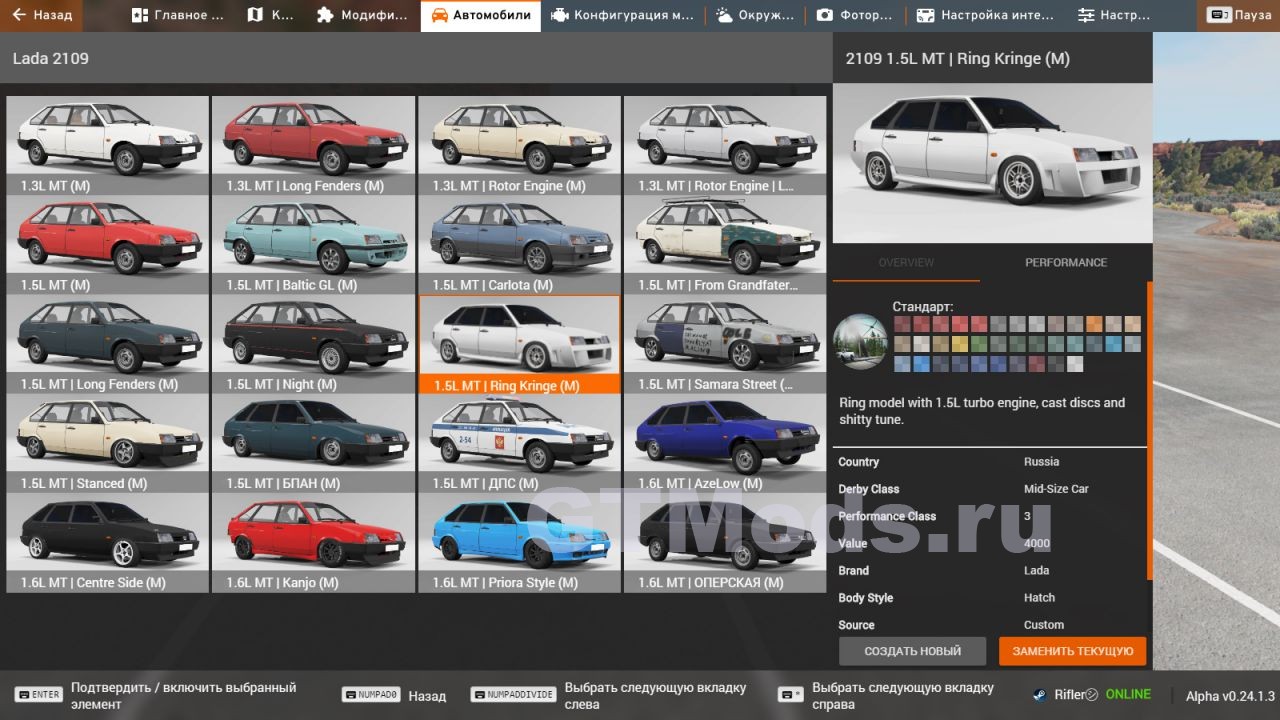This screenshot has width=1280, height=720.
Task: Click the Derby Class value Mid-Size Car
Action: coord(1056,489)
